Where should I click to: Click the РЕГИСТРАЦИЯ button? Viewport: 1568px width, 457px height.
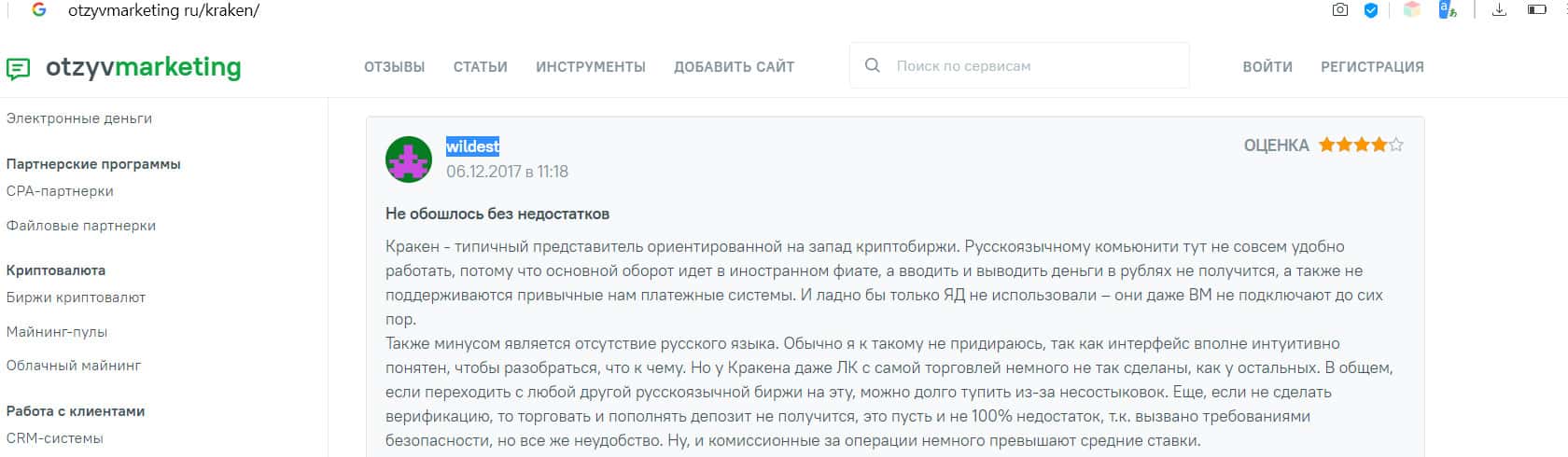click(1372, 67)
